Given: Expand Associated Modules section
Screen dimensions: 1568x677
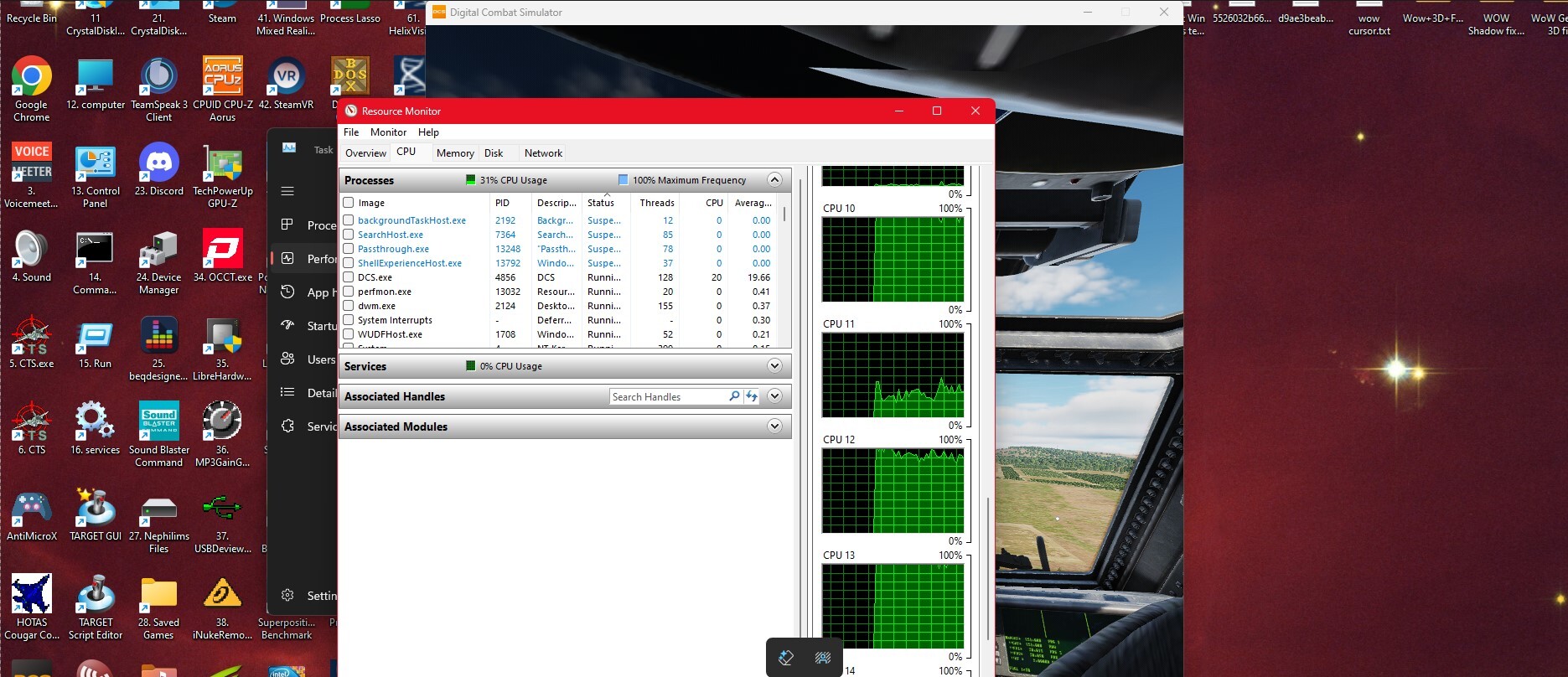Looking at the screenshot, I should 774,426.
